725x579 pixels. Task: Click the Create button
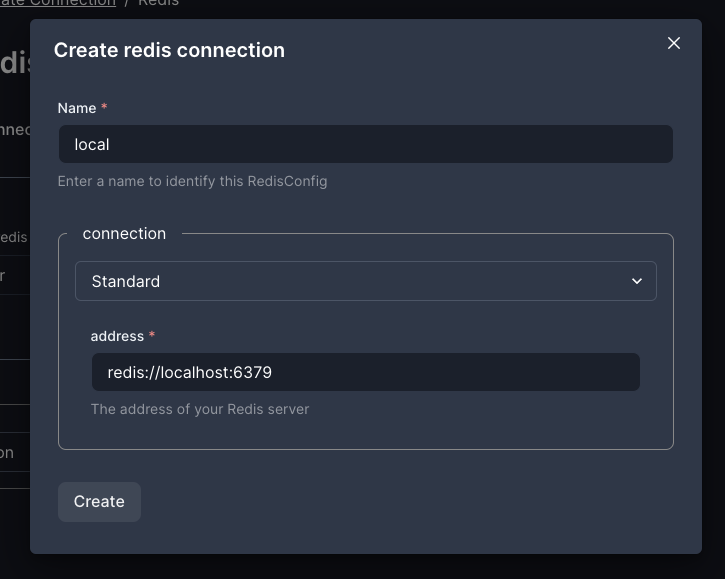point(99,502)
